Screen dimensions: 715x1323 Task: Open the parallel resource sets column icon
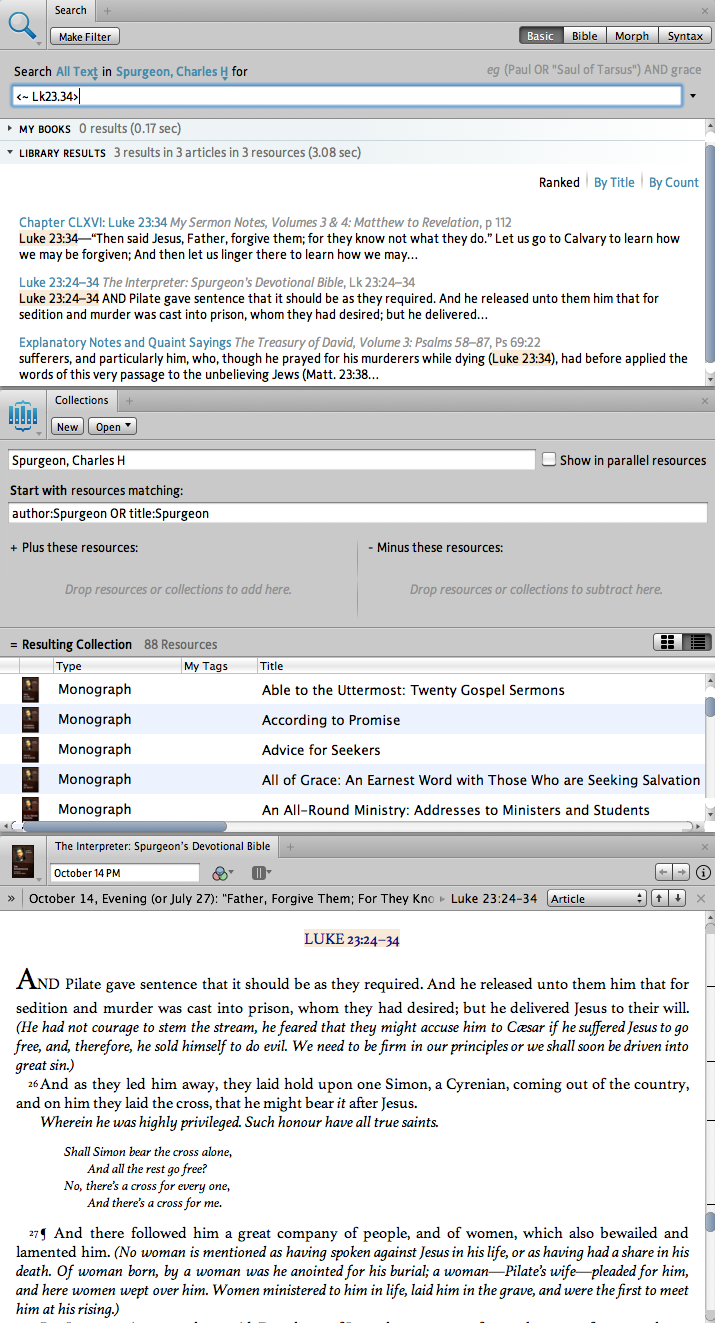tap(261, 873)
